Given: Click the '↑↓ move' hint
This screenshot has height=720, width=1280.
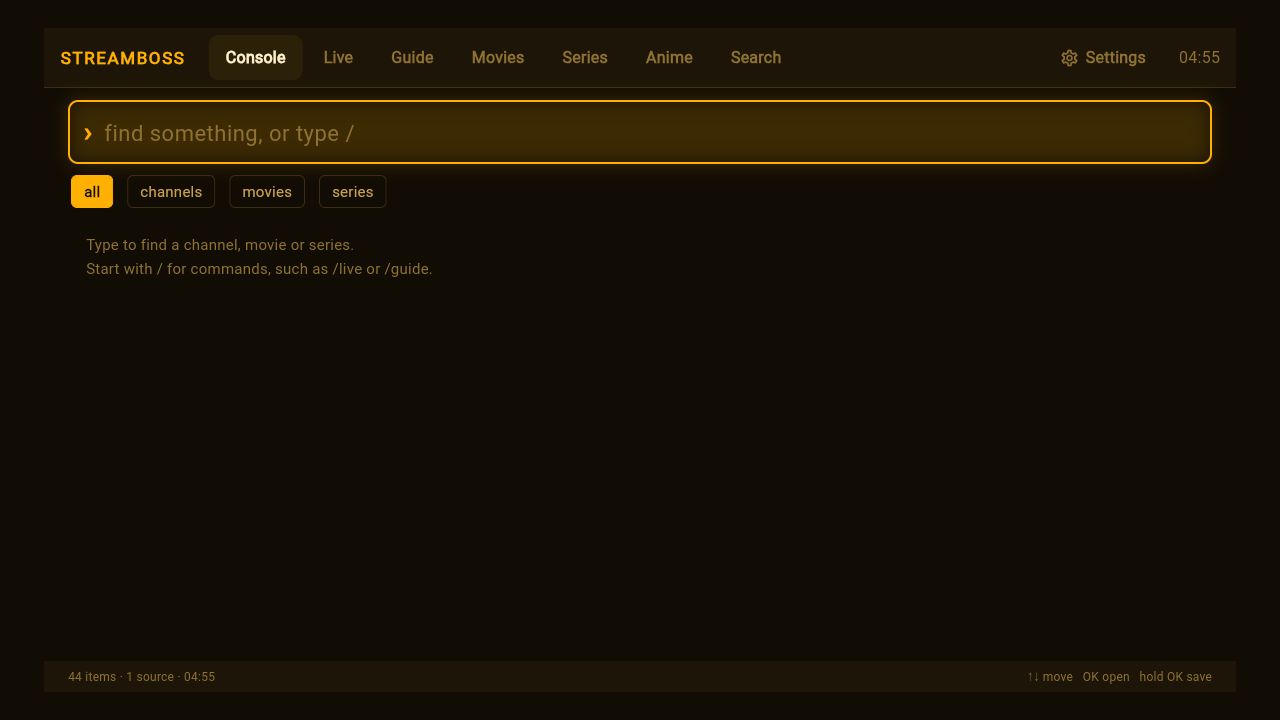Looking at the screenshot, I should [x=1049, y=677].
